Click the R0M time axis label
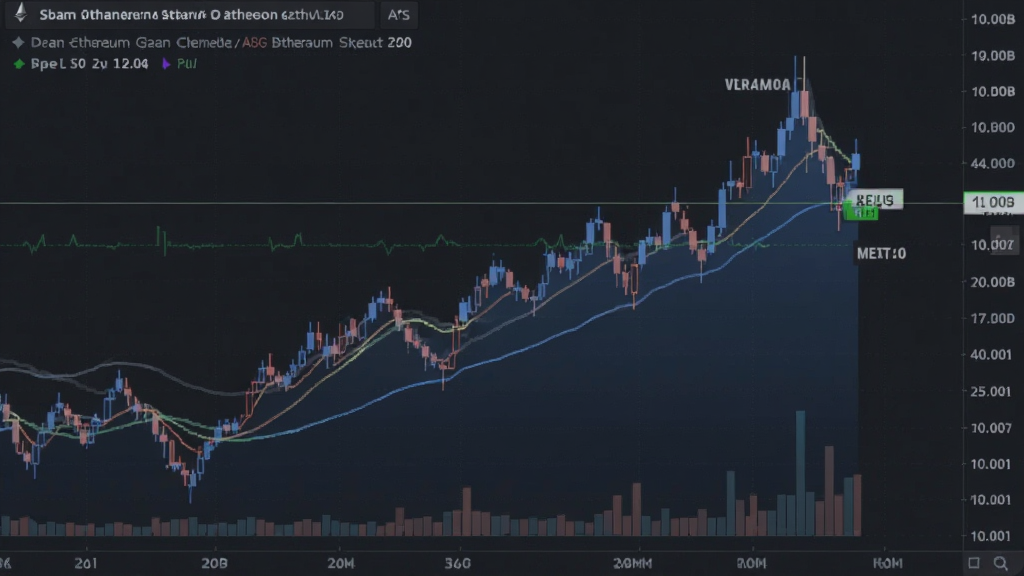Image resolution: width=1024 pixels, height=576 pixels. (752, 563)
